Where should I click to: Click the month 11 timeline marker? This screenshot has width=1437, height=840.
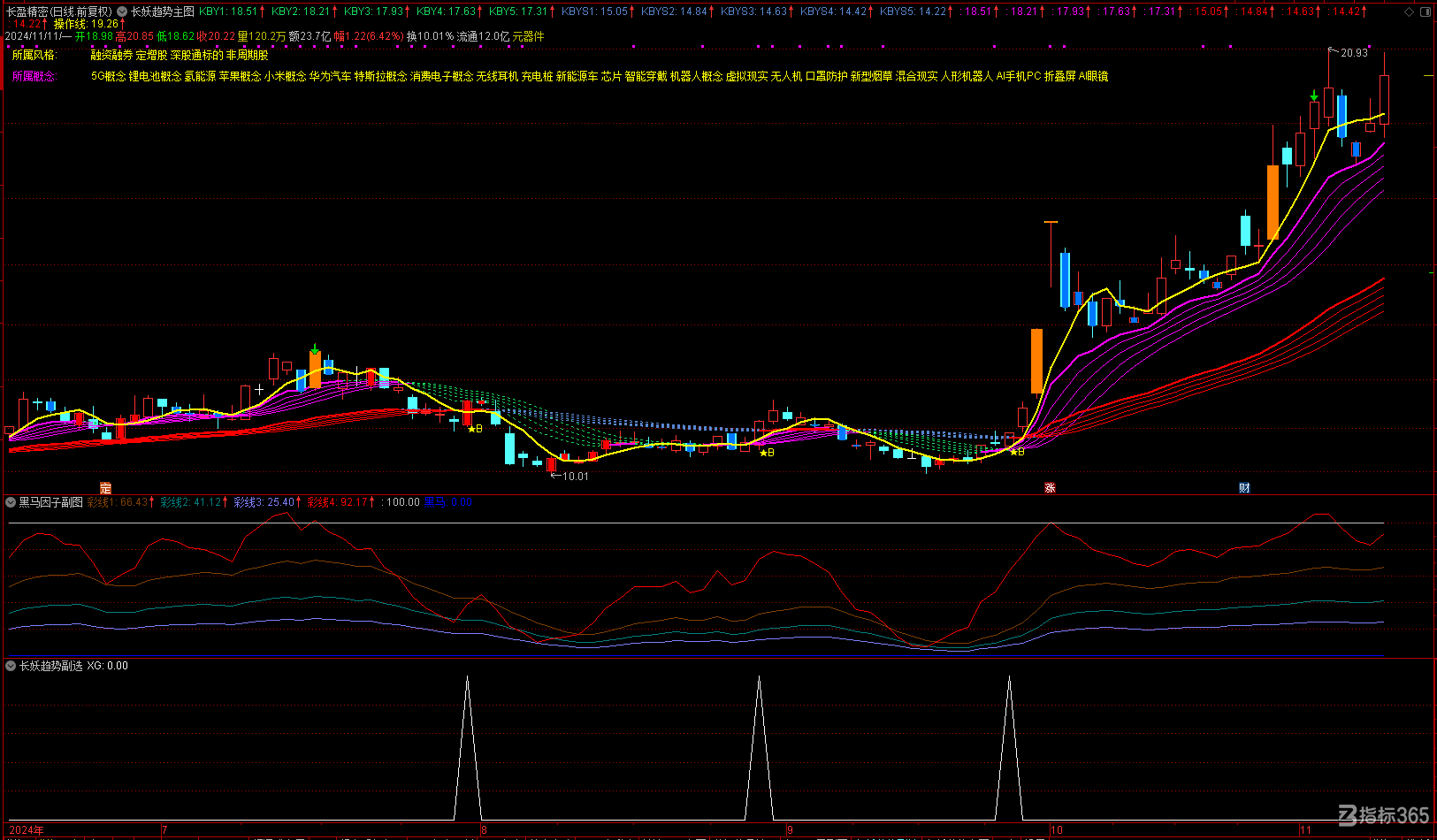click(1306, 830)
